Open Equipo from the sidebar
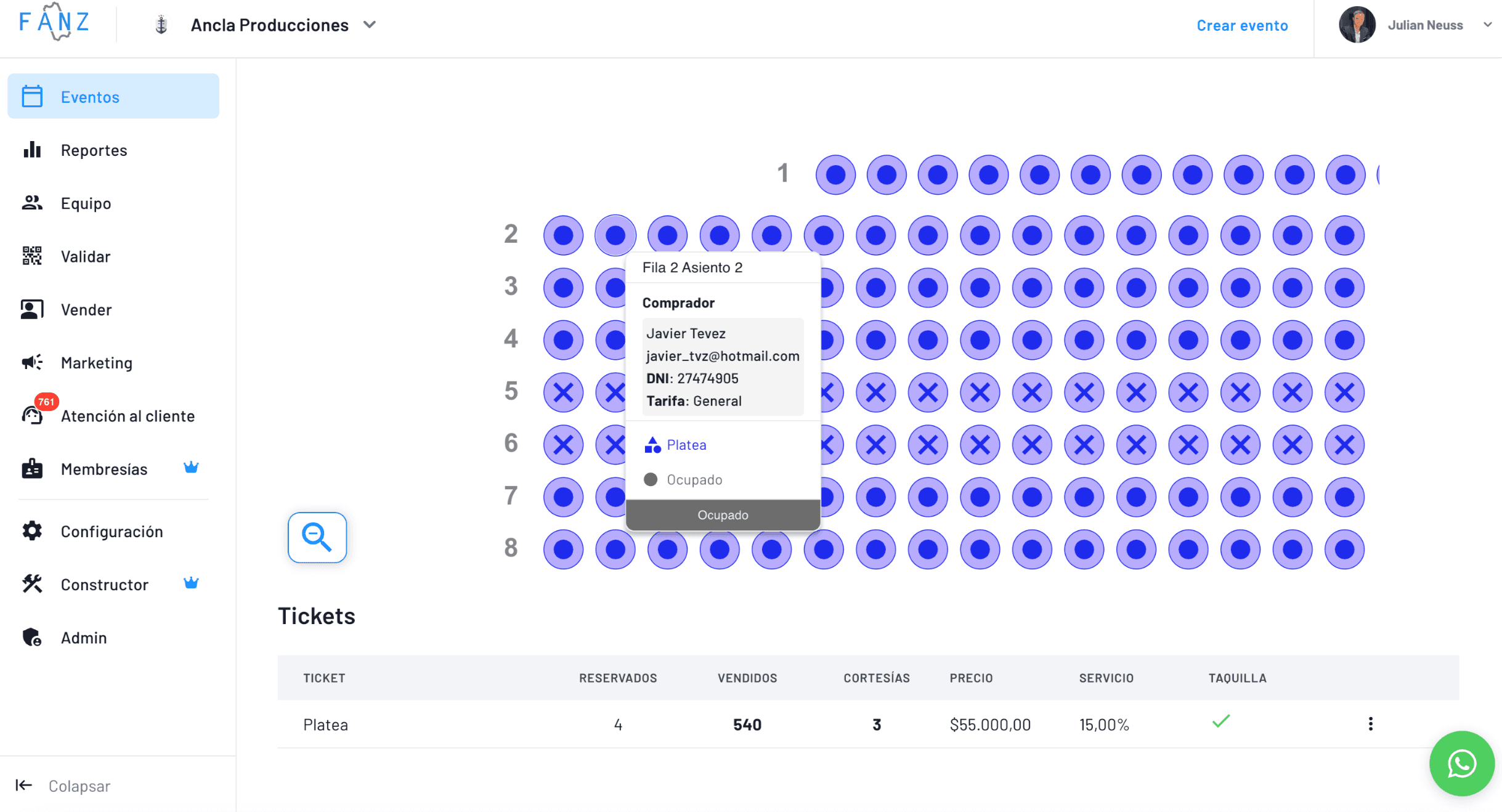1502x812 pixels. (x=86, y=203)
